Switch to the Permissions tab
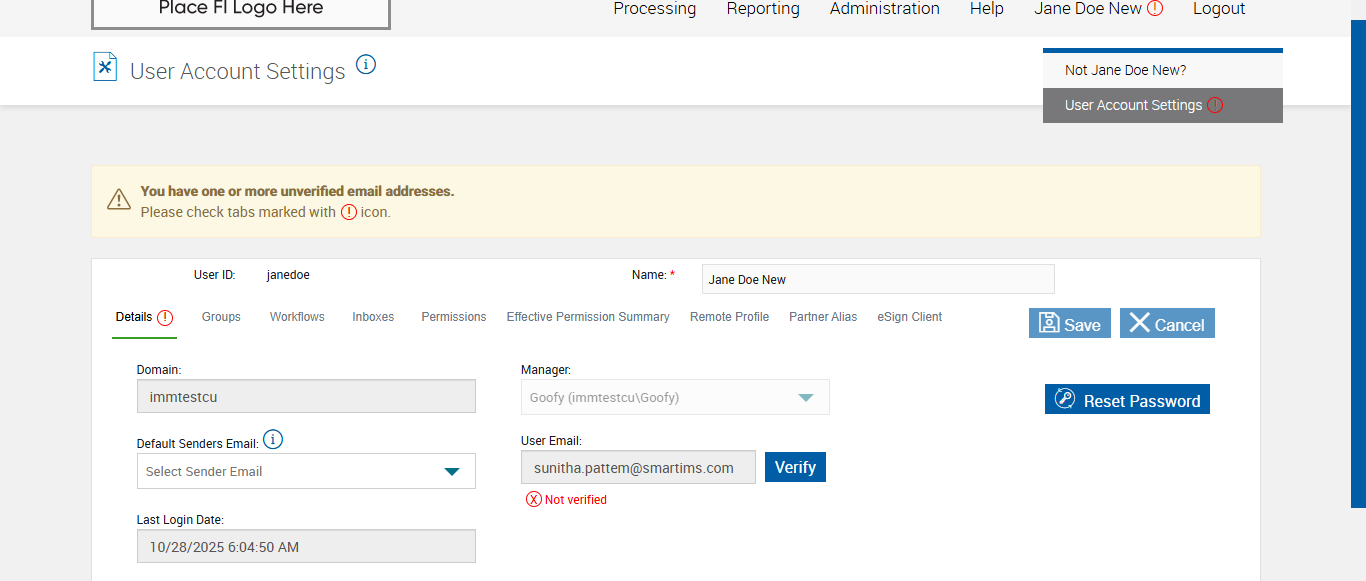The height and width of the screenshot is (581, 1366). [453, 317]
